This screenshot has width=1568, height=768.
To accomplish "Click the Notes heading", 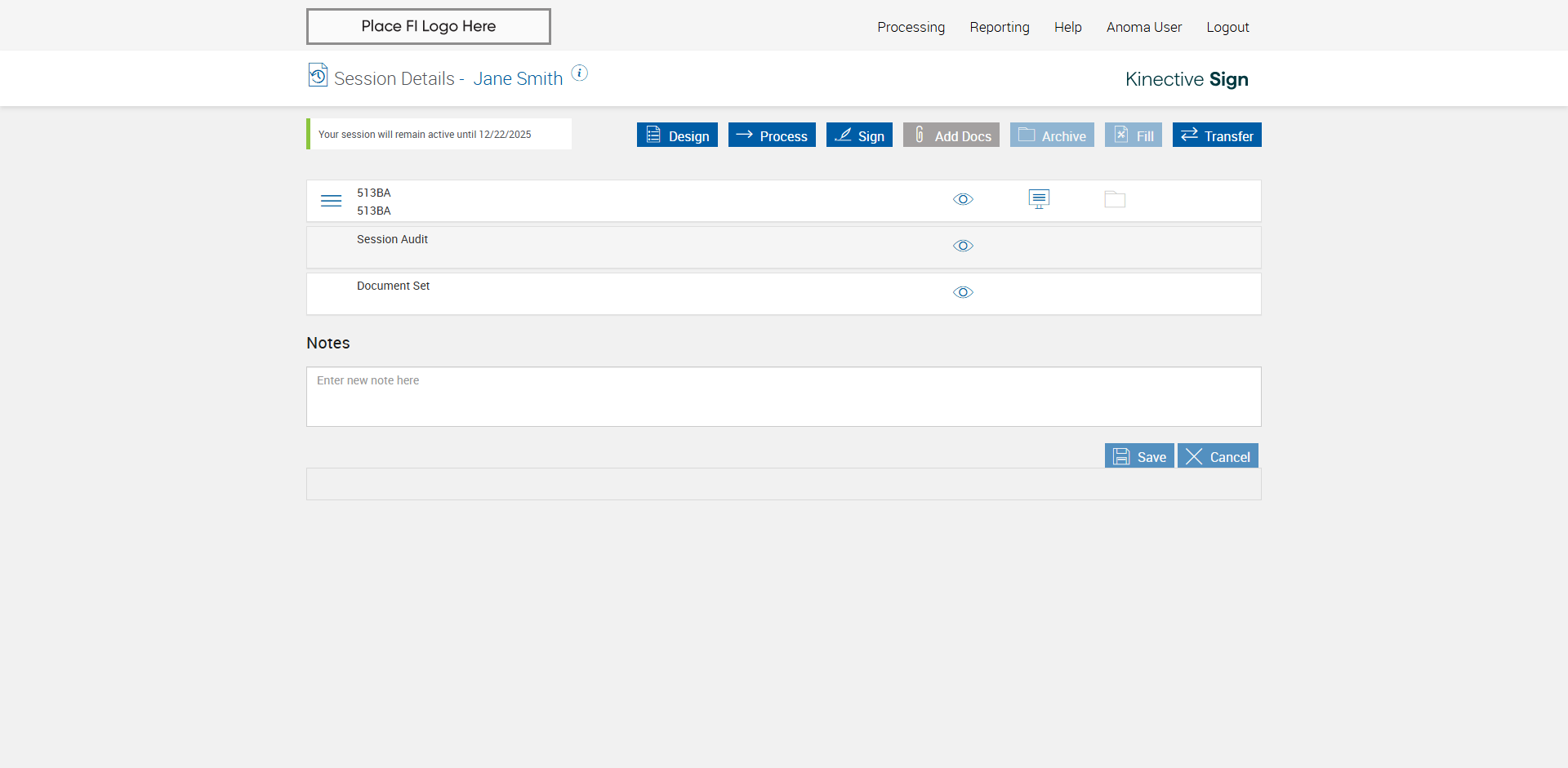I will (x=328, y=343).
